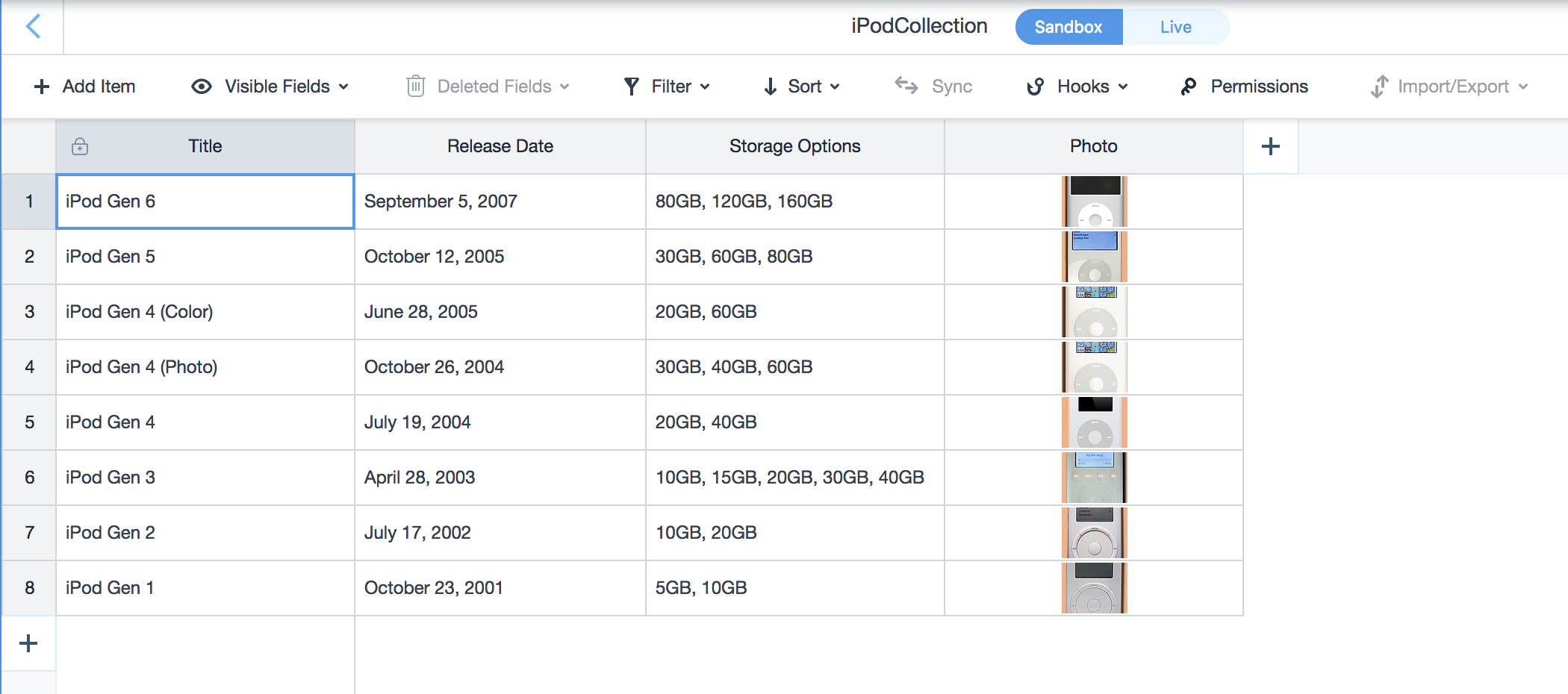Click the plus icon to add column

point(1271,146)
